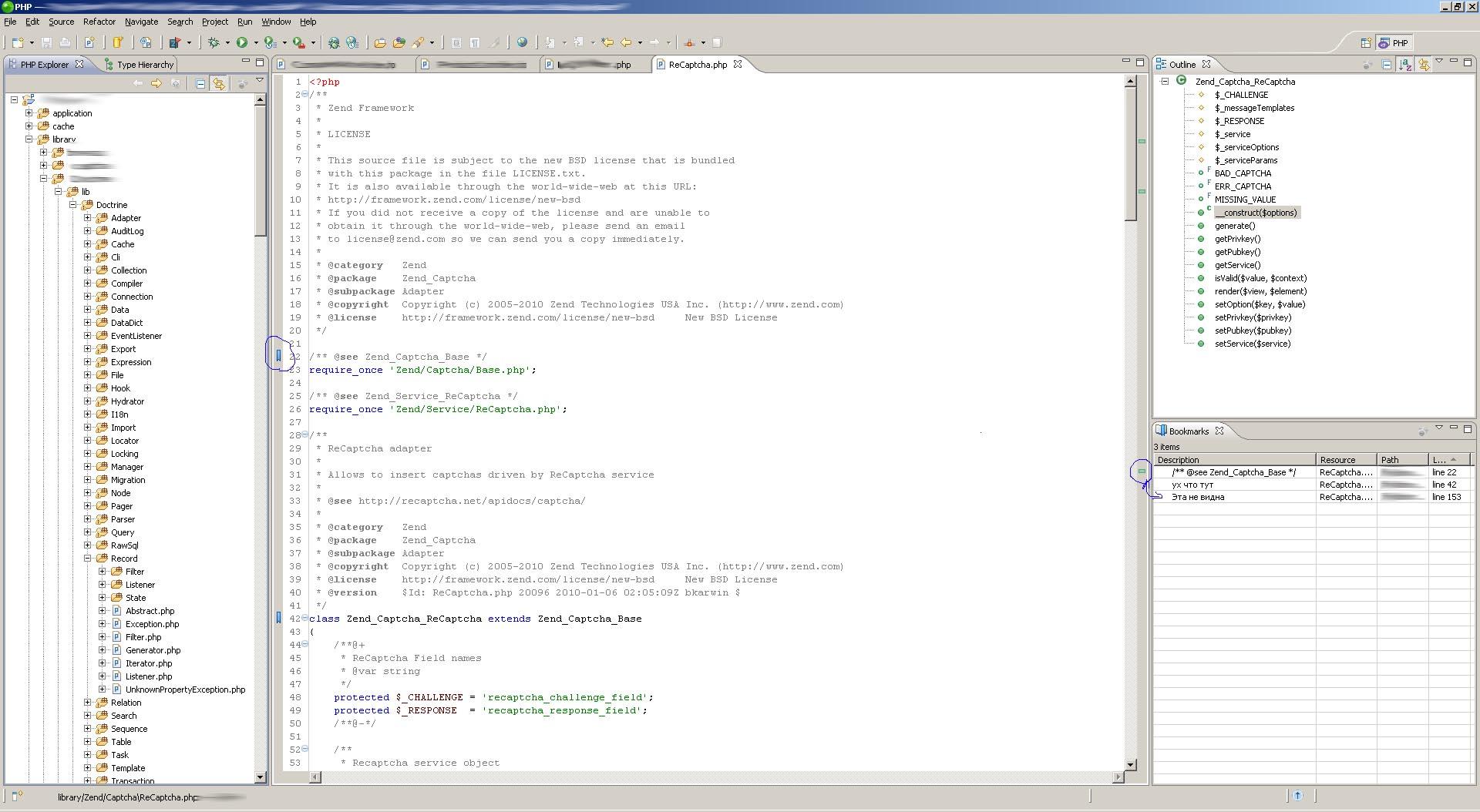Open Generator.php in the explorer tree

coord(153,650)
